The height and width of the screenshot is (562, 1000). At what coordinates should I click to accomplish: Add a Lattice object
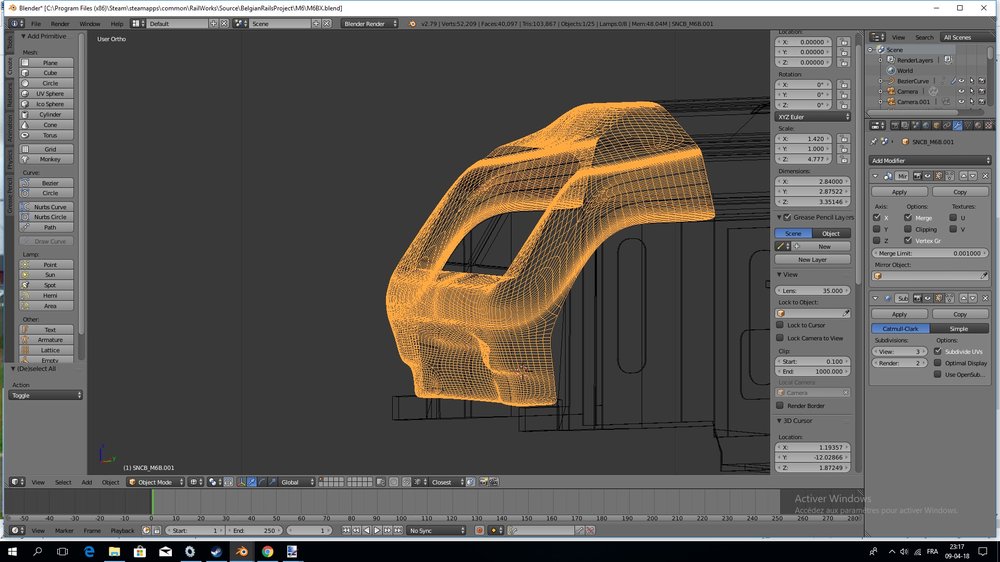click(46, 350)
